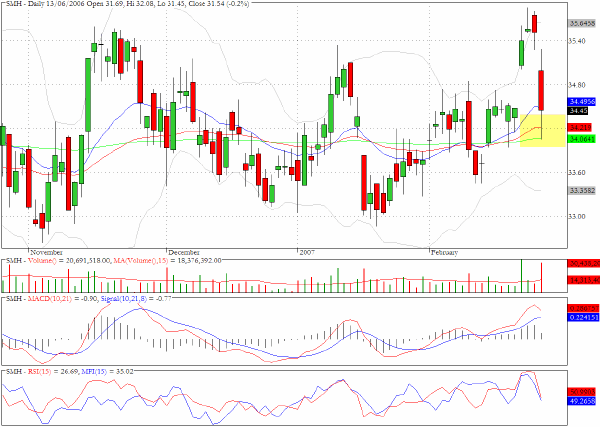
Task: Select the red 14,313,40 volume average label
Action: (x=584, y=280)
